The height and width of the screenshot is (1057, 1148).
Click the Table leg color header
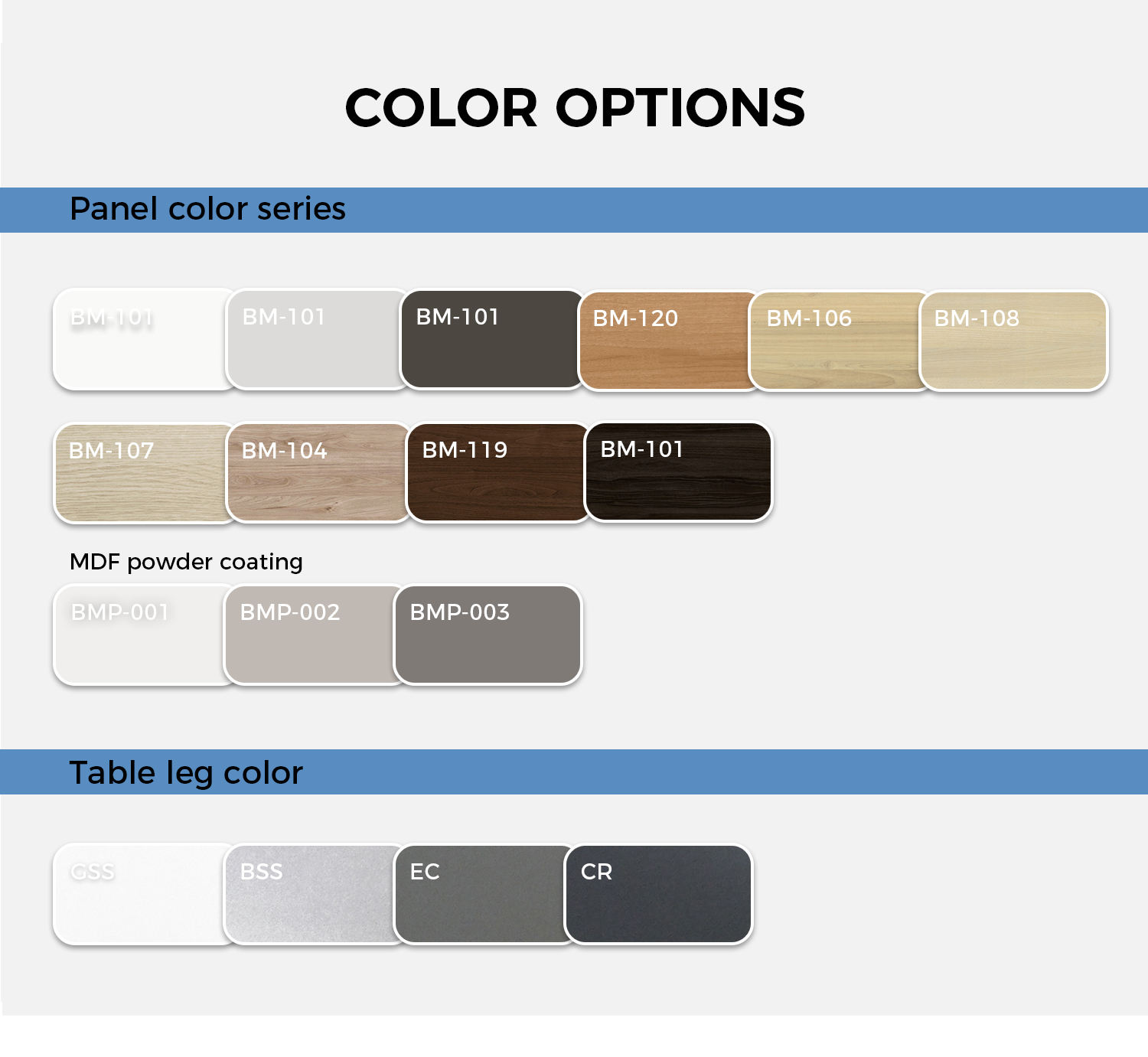click(x=186, y=773)
